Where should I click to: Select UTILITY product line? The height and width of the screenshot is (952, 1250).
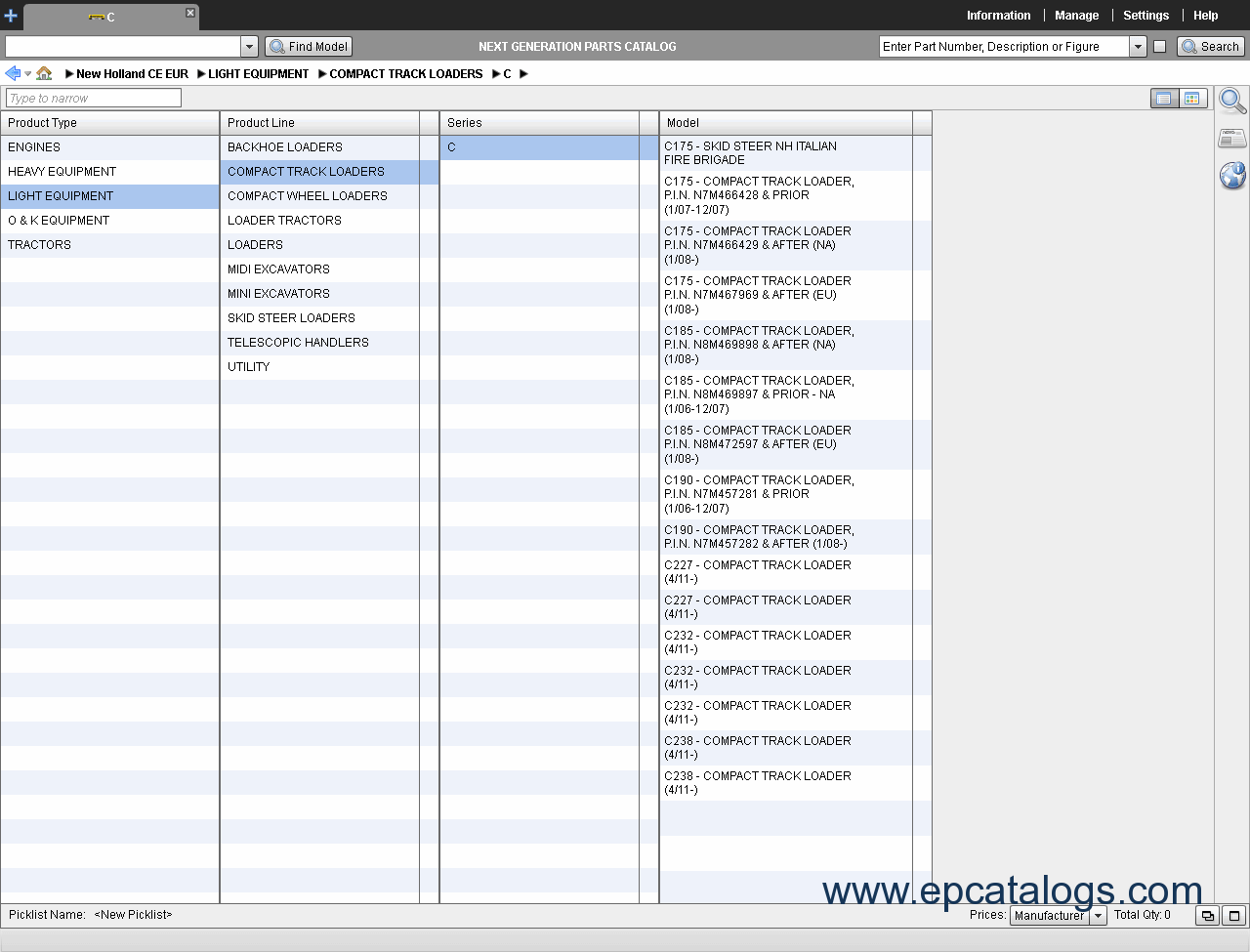click(x=330, y=367)
